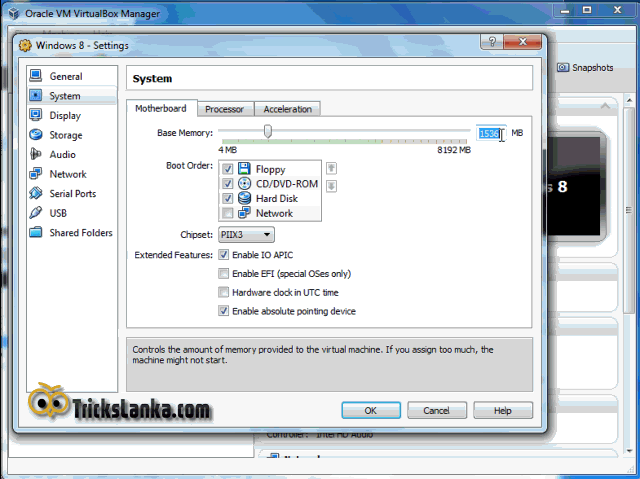
Task: Click the CD/DVD-ROM disc icon
Action: [x=244, y=184]
